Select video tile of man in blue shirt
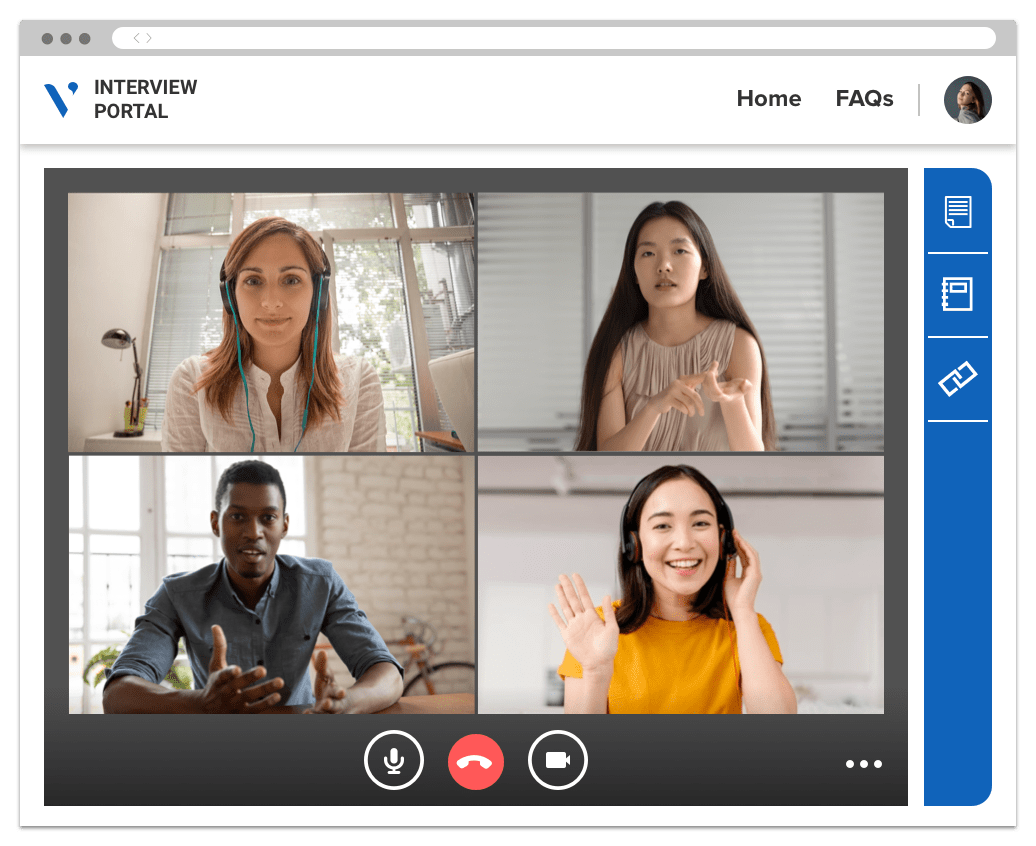 pyautogui.click(x=272, y=585)
